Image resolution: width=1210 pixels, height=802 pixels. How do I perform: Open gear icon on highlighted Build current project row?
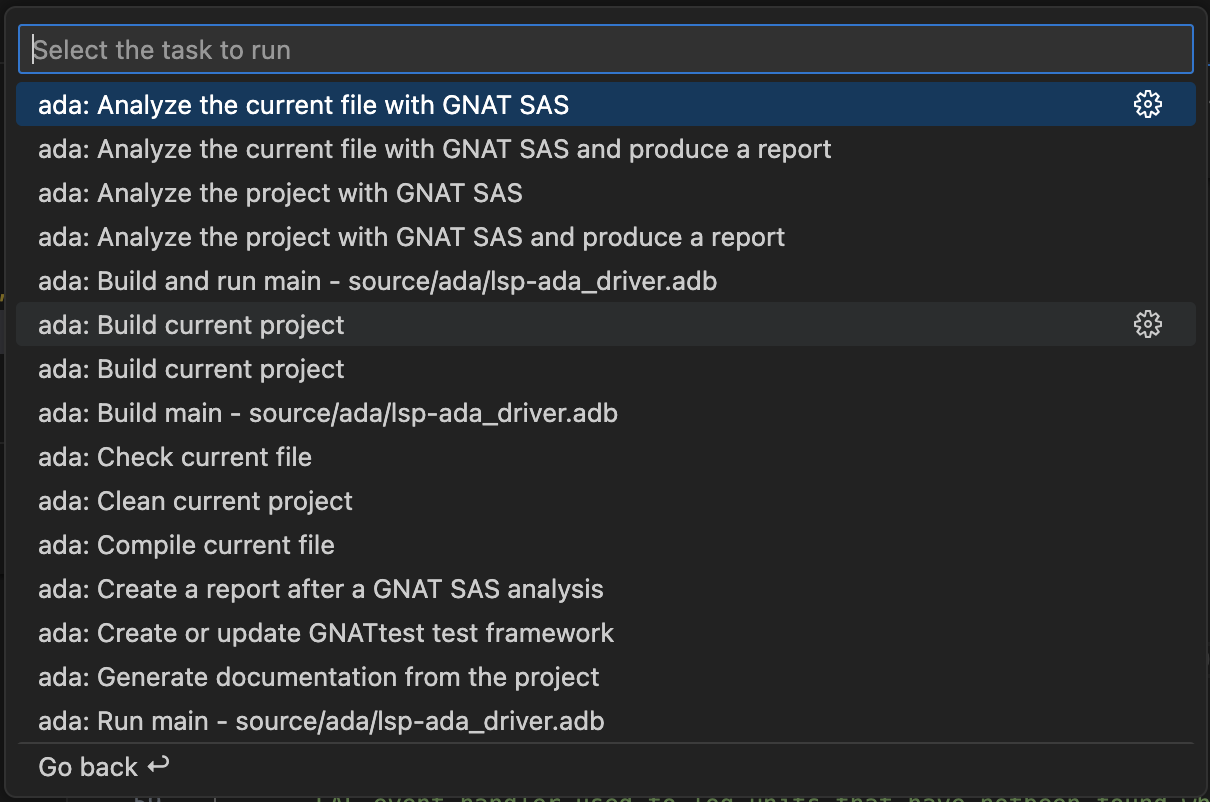[x=1148, y=324]
